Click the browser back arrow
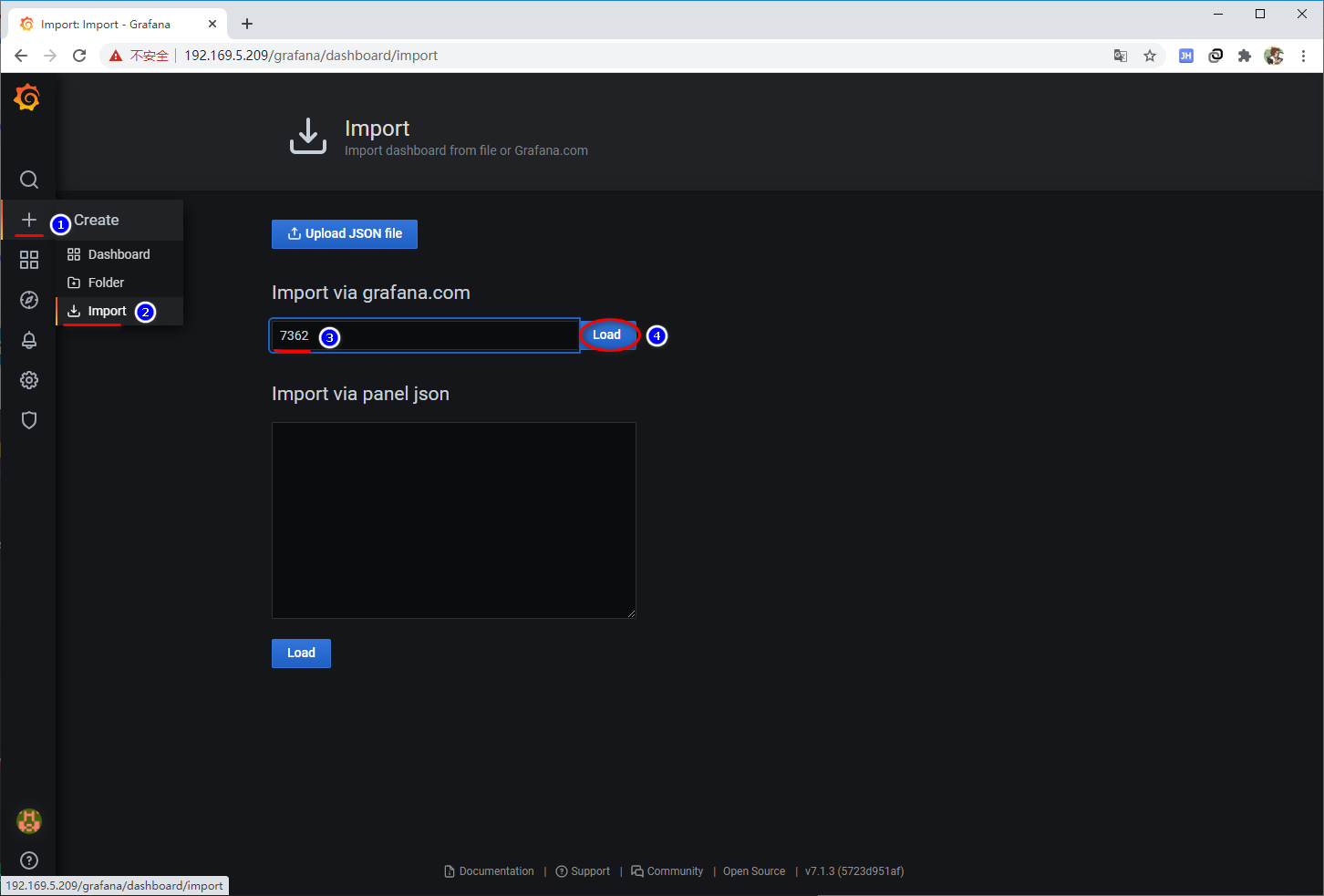 point(21,56)
